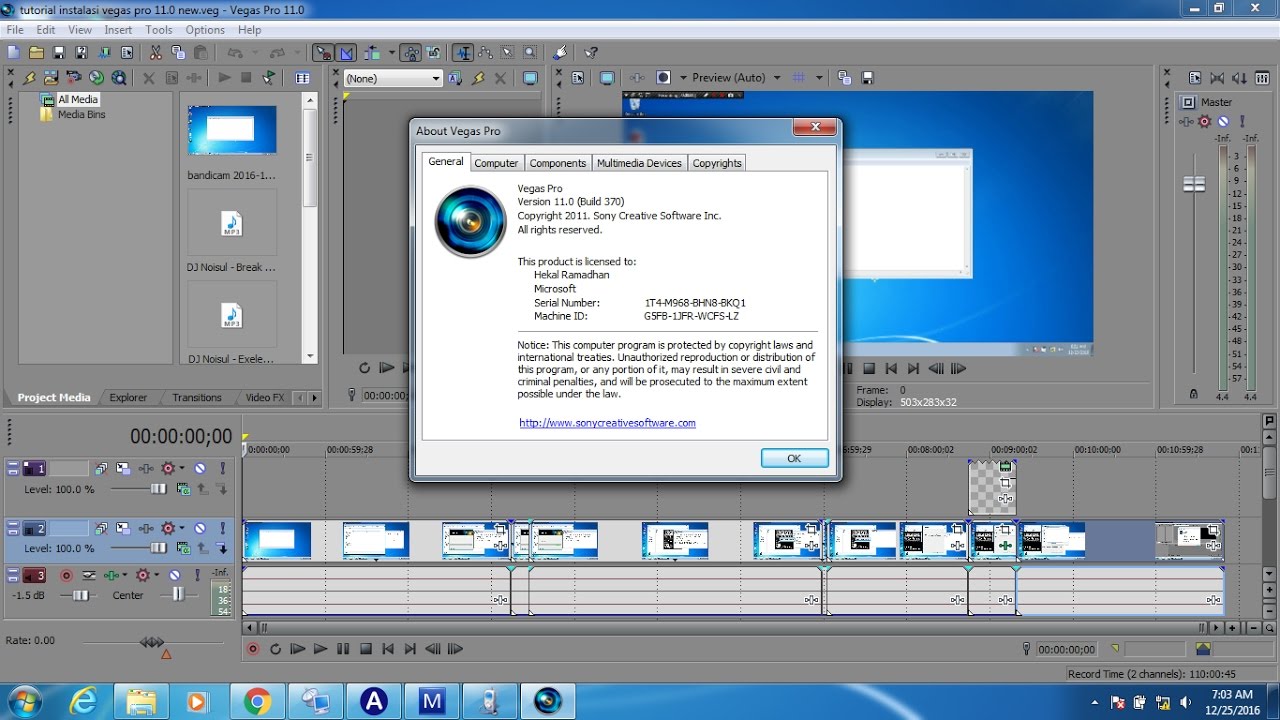The image size is (1280, 720).
Task: Click the Paste clipboard icon in toolbar
Action: [x=201, y=52]
